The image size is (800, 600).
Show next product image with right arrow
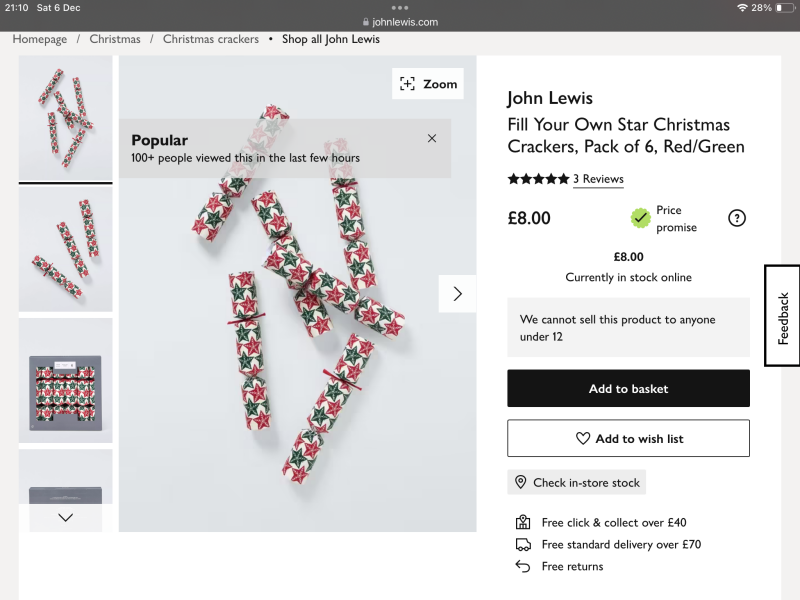[x=457, y=294]
